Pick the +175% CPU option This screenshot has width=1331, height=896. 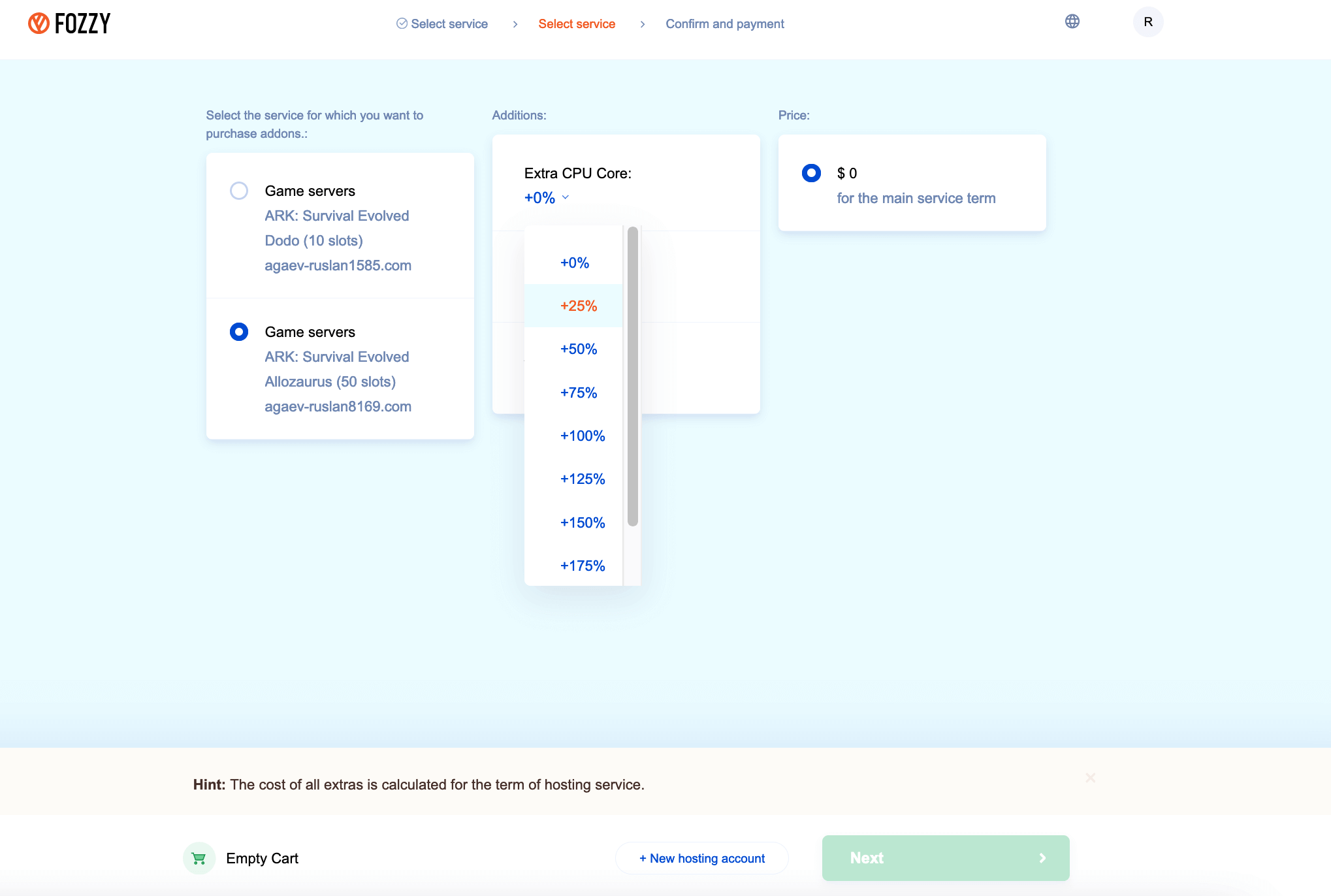click(x=582, y=566)
